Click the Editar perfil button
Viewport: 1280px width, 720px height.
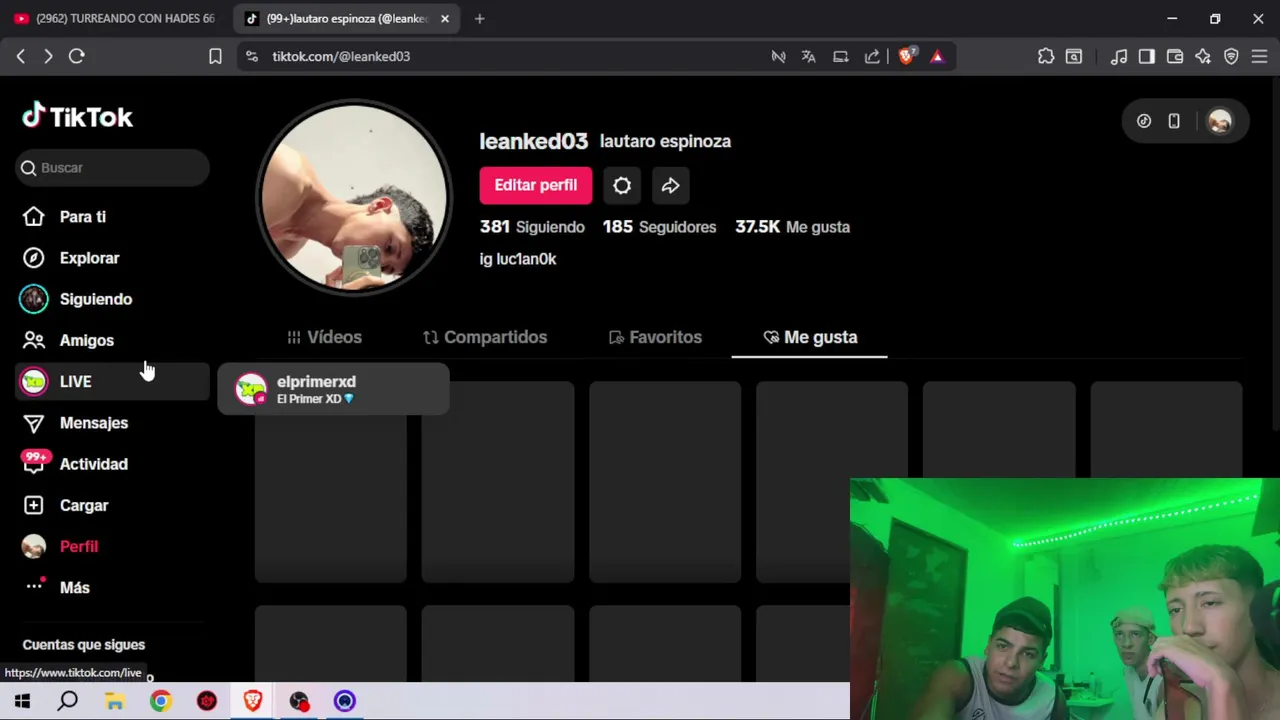tap(535, 185)
